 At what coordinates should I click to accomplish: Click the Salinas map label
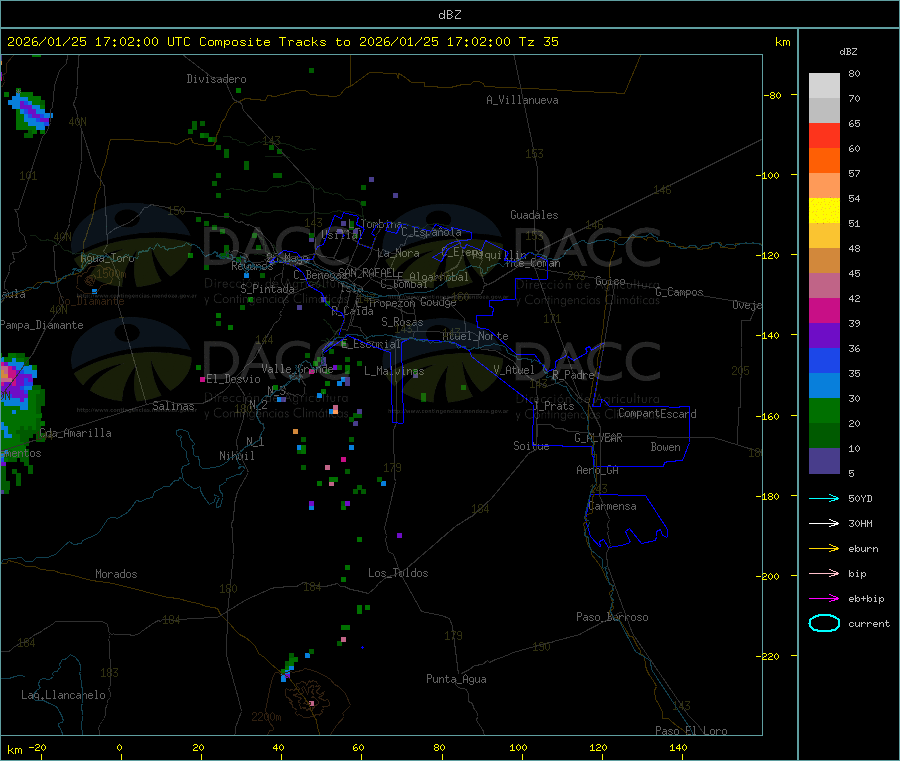pos(173,406)
